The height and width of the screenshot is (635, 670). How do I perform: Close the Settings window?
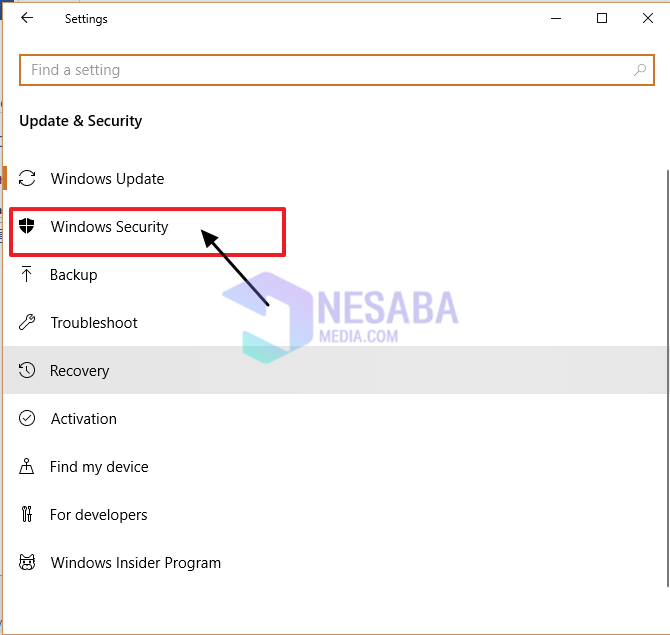pyautogui.click(x=646, y=18)
